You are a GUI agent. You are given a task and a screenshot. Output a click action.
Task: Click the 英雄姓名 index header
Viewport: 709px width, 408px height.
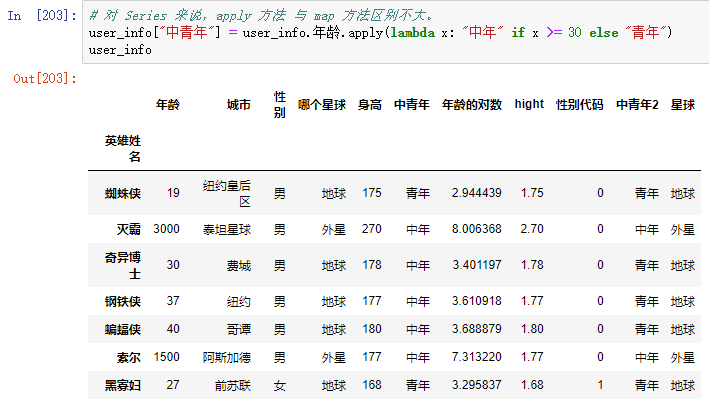click(123, 149)
